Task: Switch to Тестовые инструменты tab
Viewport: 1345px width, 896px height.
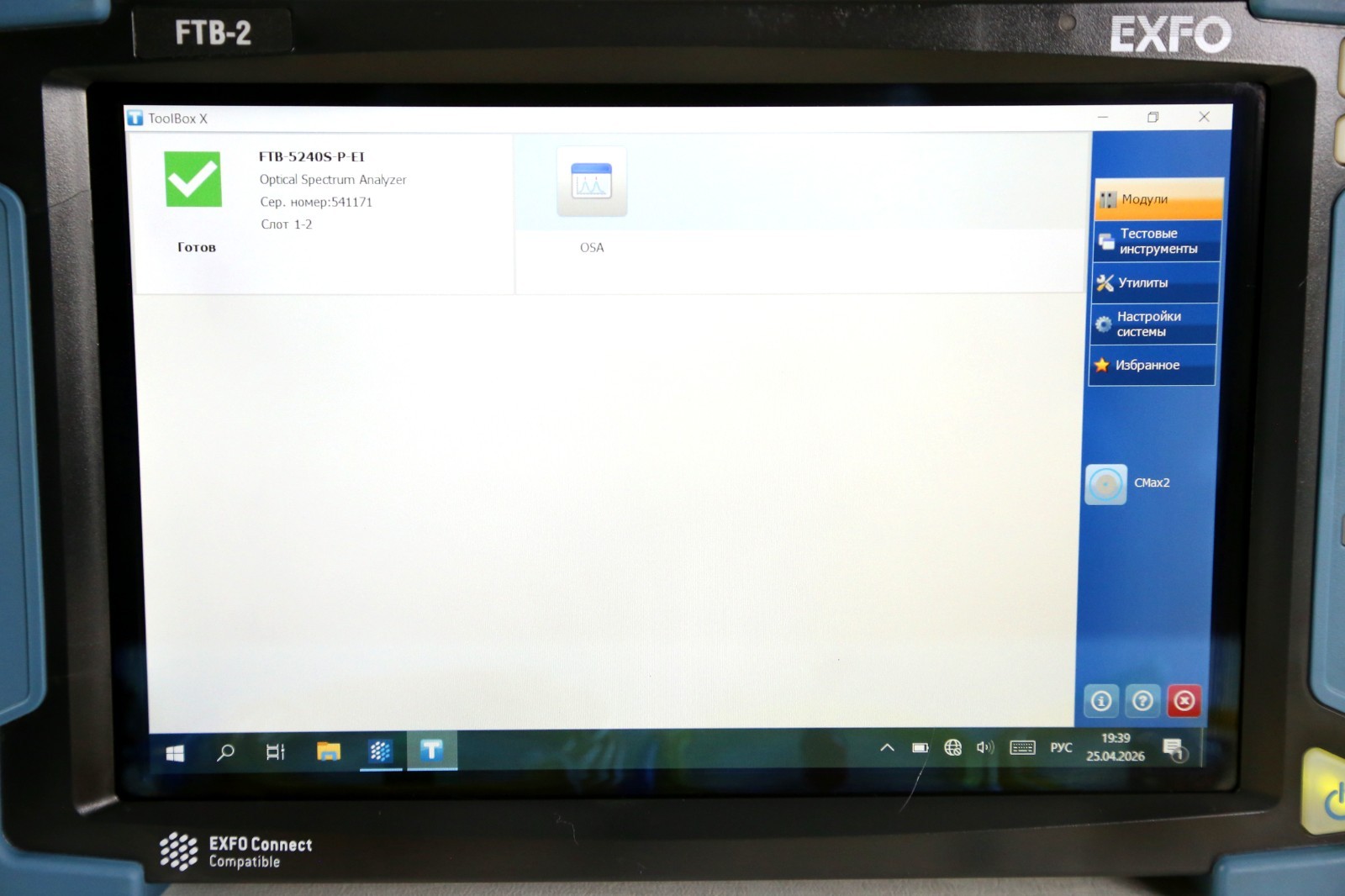Action: point(1157,241)
